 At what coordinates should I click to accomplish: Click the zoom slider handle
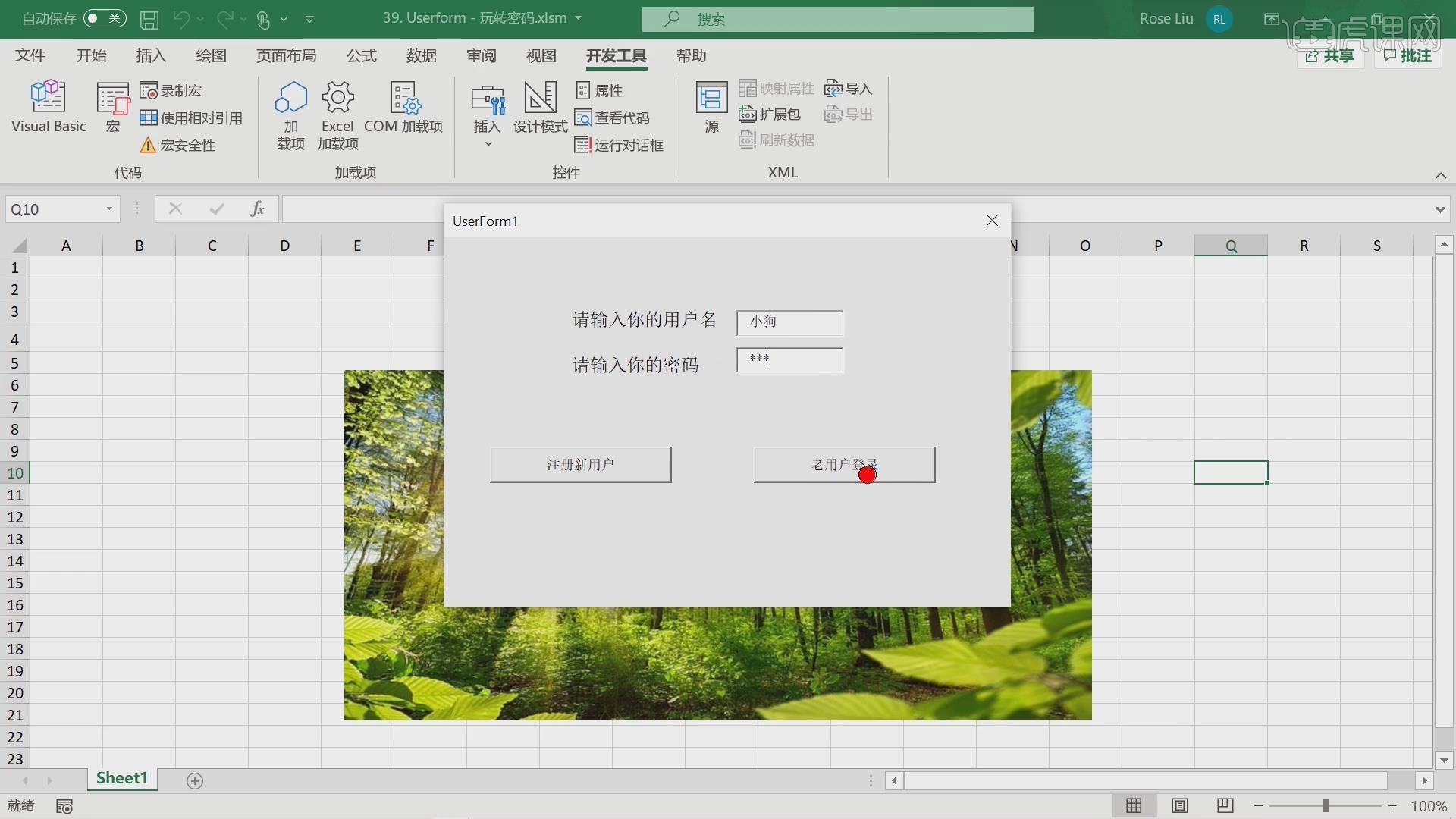tap(1325, 805)
